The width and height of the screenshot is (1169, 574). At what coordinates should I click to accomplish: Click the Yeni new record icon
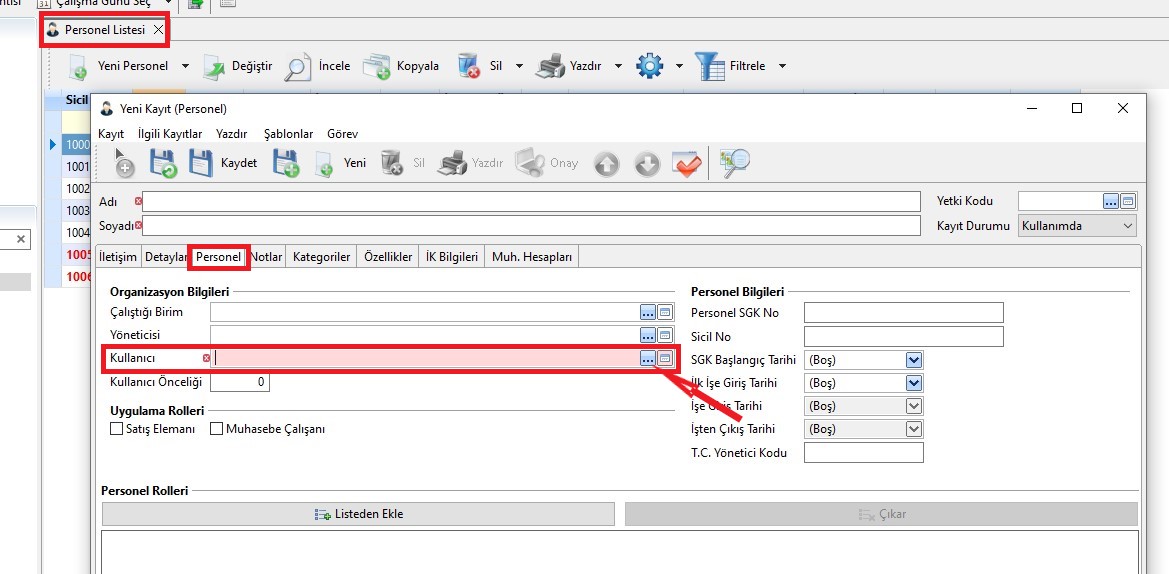pyautogui.click(x=324, y=163)
